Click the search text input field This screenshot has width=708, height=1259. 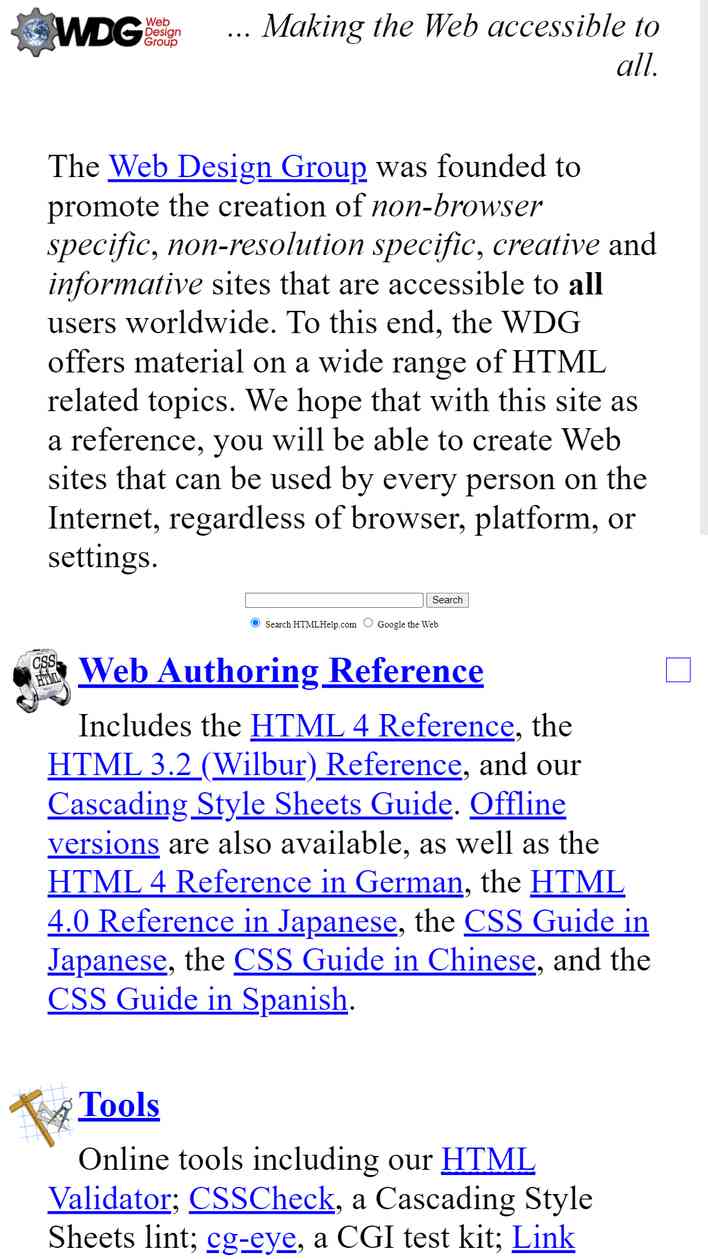[334, 600]
